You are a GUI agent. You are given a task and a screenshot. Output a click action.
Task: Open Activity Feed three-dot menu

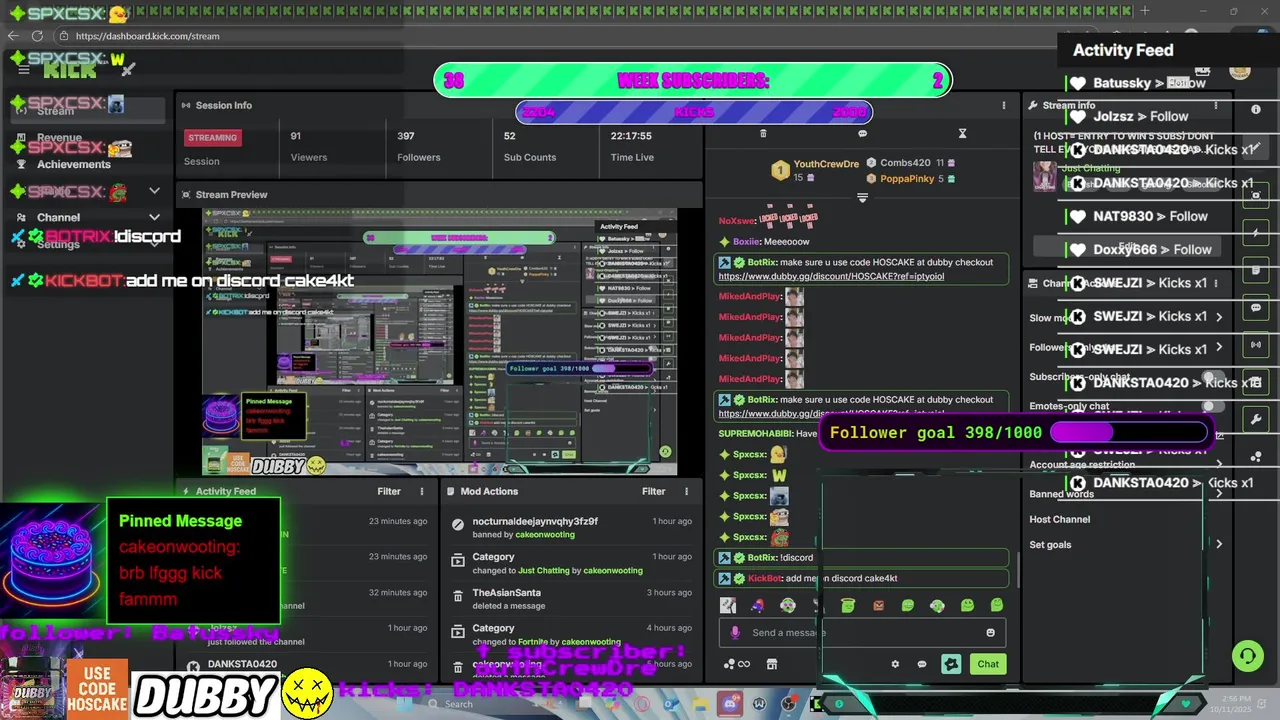[421, 491]
